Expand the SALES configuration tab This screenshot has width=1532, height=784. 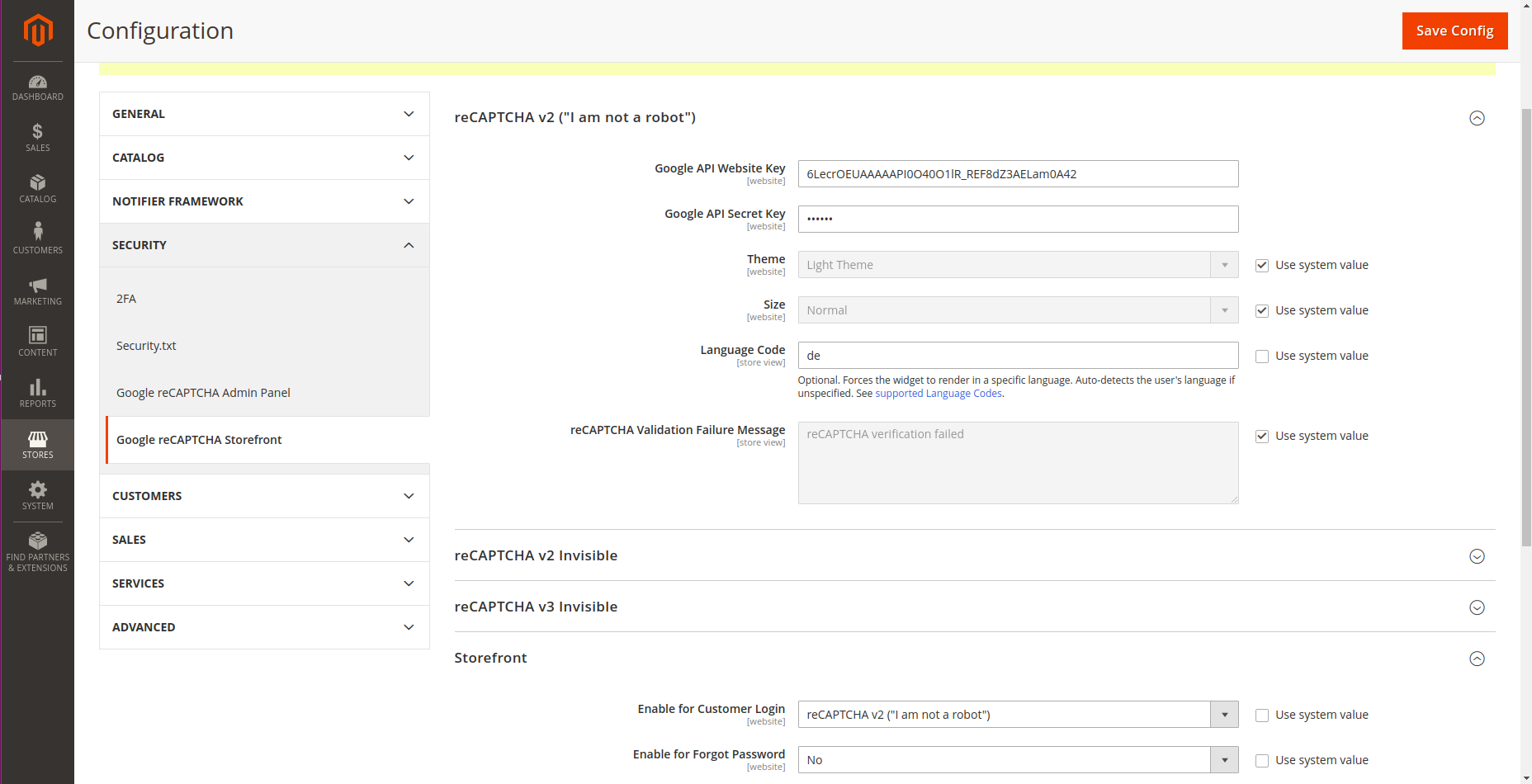pyautogui.click(x=264, y=540)
